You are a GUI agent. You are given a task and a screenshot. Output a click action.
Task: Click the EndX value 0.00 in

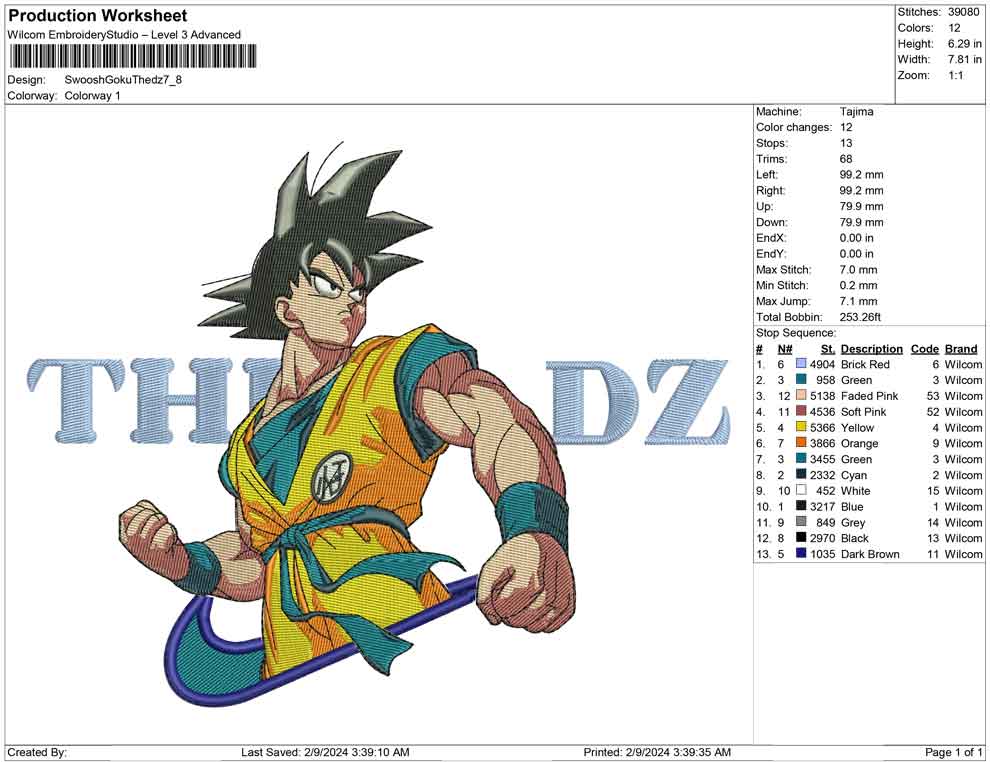[x=857, y=238]
